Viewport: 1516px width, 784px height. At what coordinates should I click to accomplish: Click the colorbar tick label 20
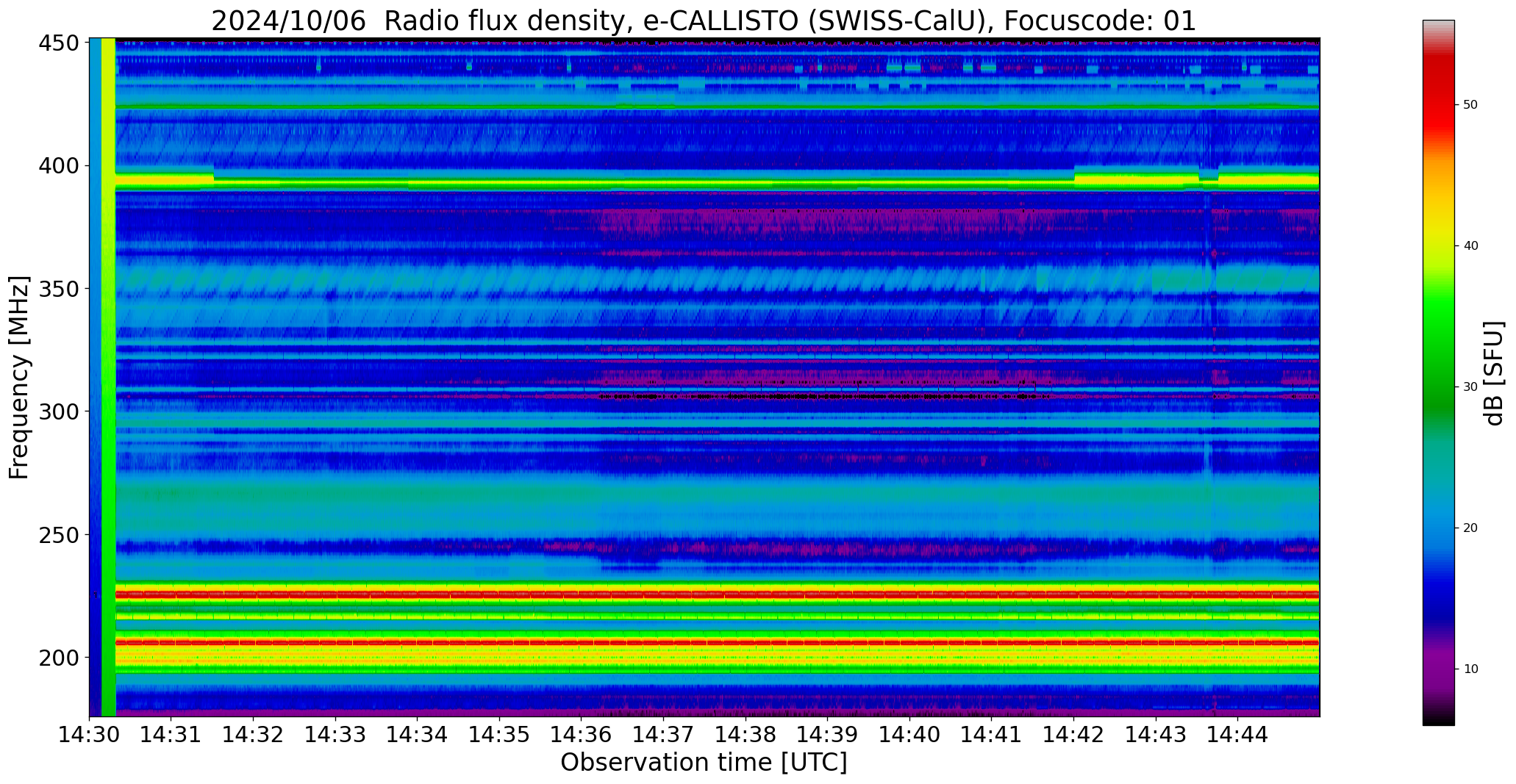pos(1470,528)
